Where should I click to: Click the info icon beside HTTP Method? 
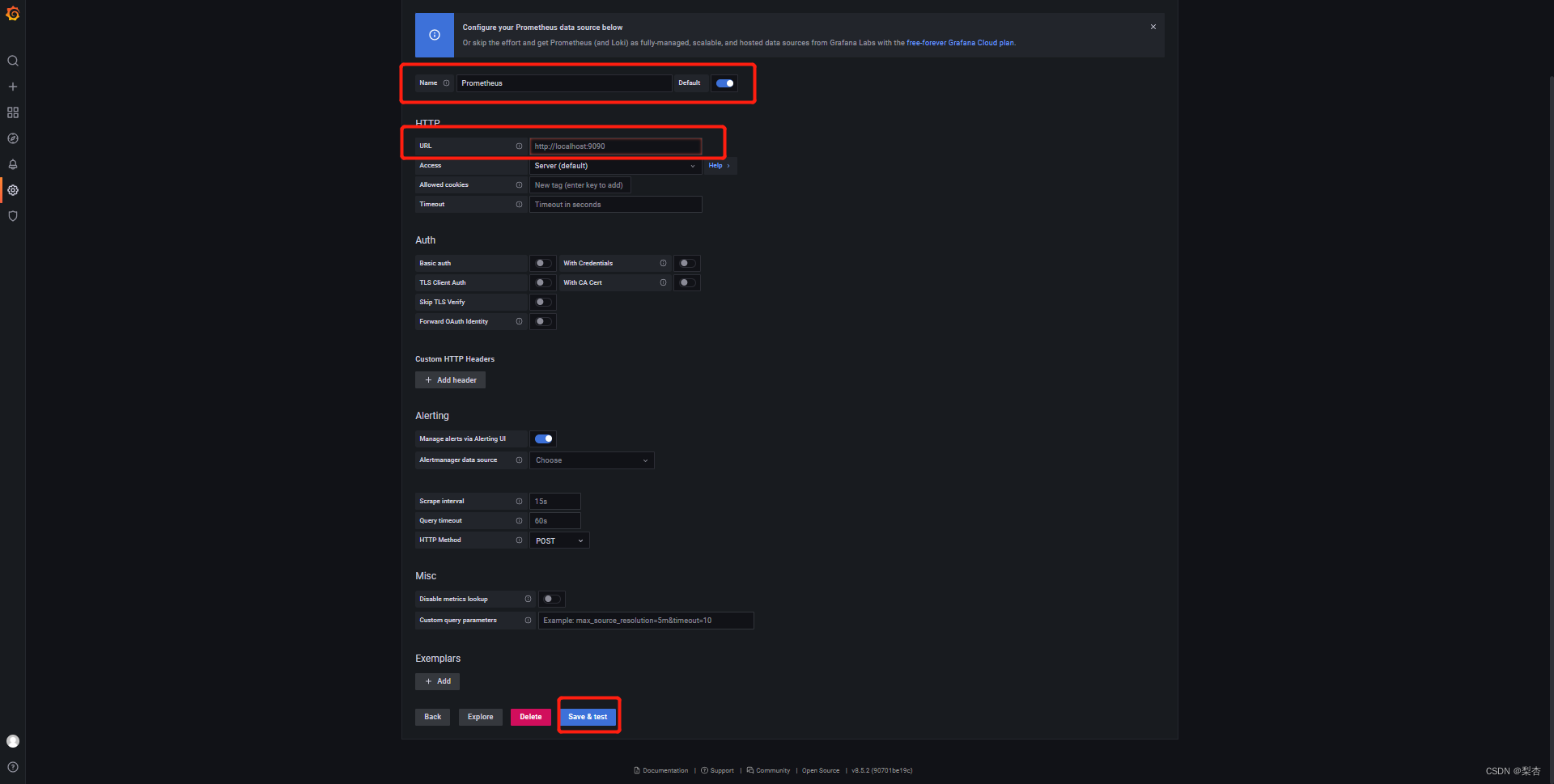click(x=519, y=540)
